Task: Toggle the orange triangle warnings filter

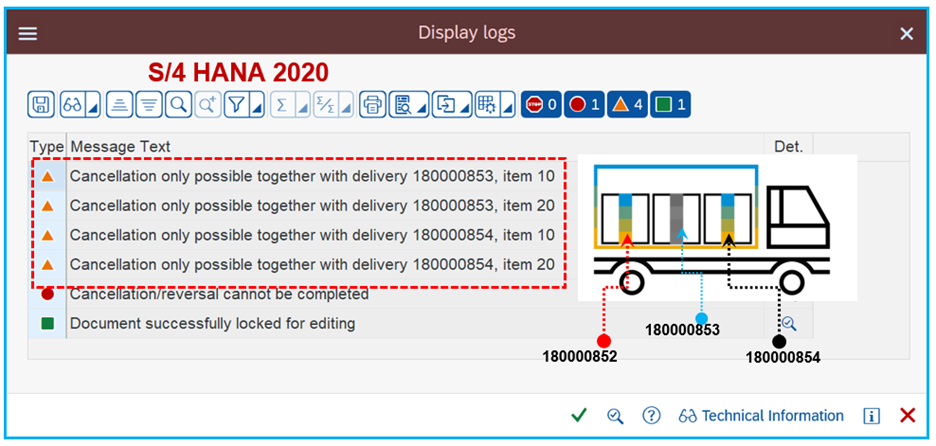Action: point(627,105)
